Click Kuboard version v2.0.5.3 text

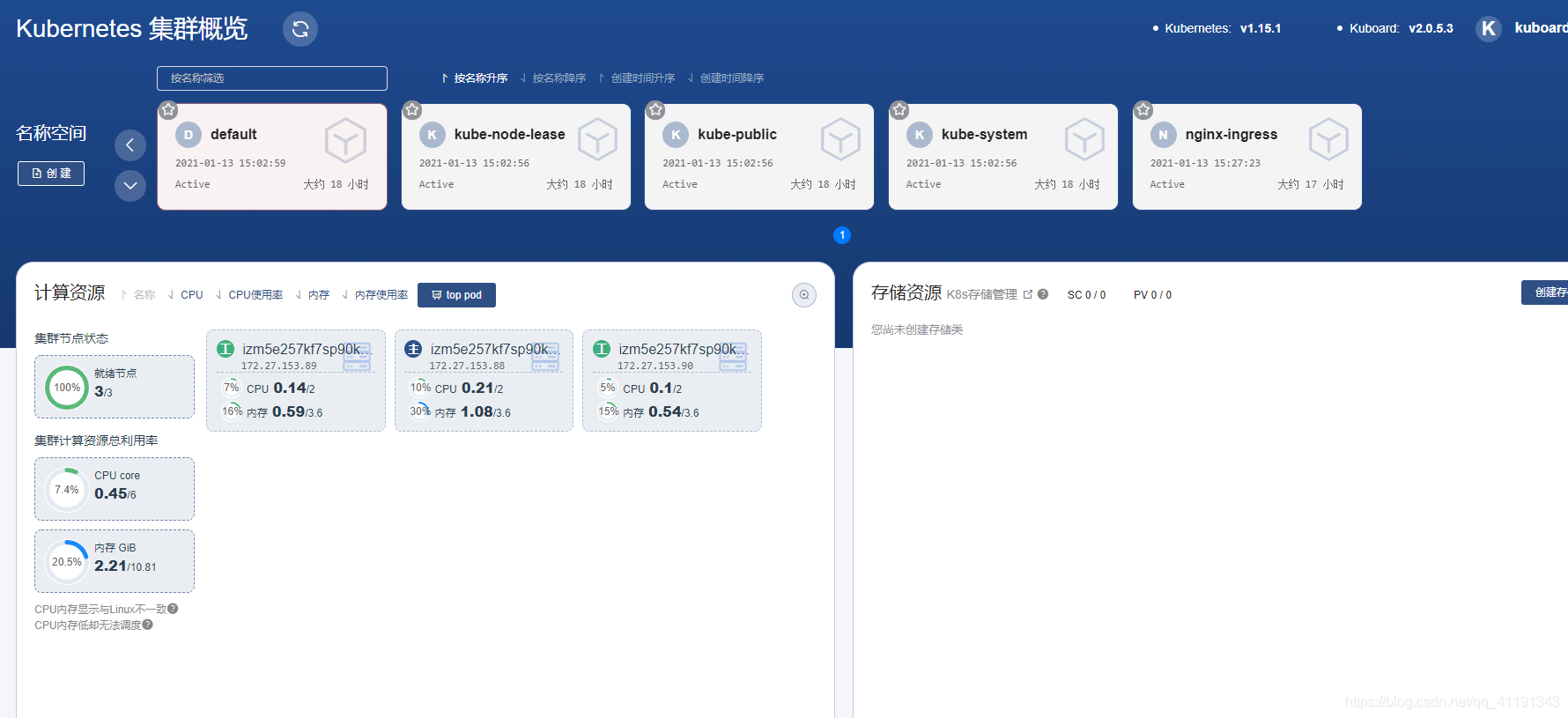point(1431,28)
